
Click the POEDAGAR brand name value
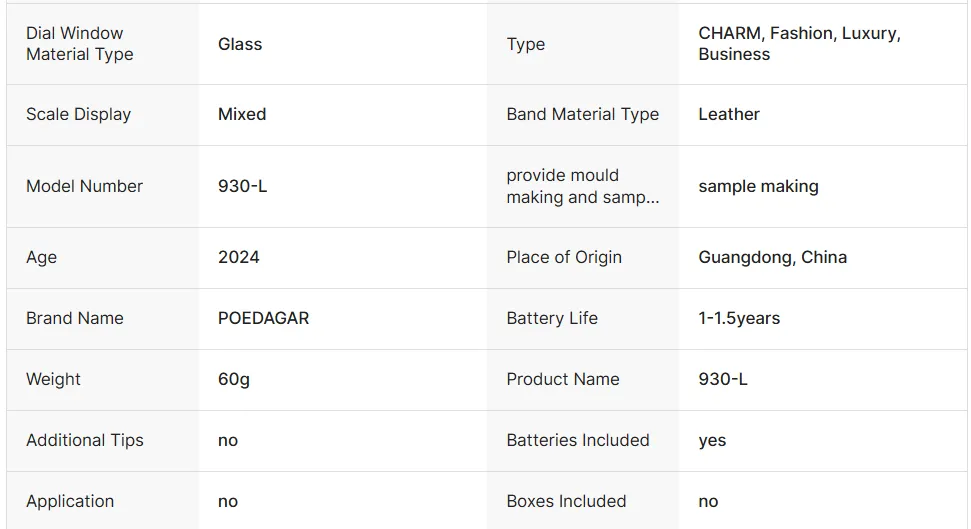click(263, 318)
